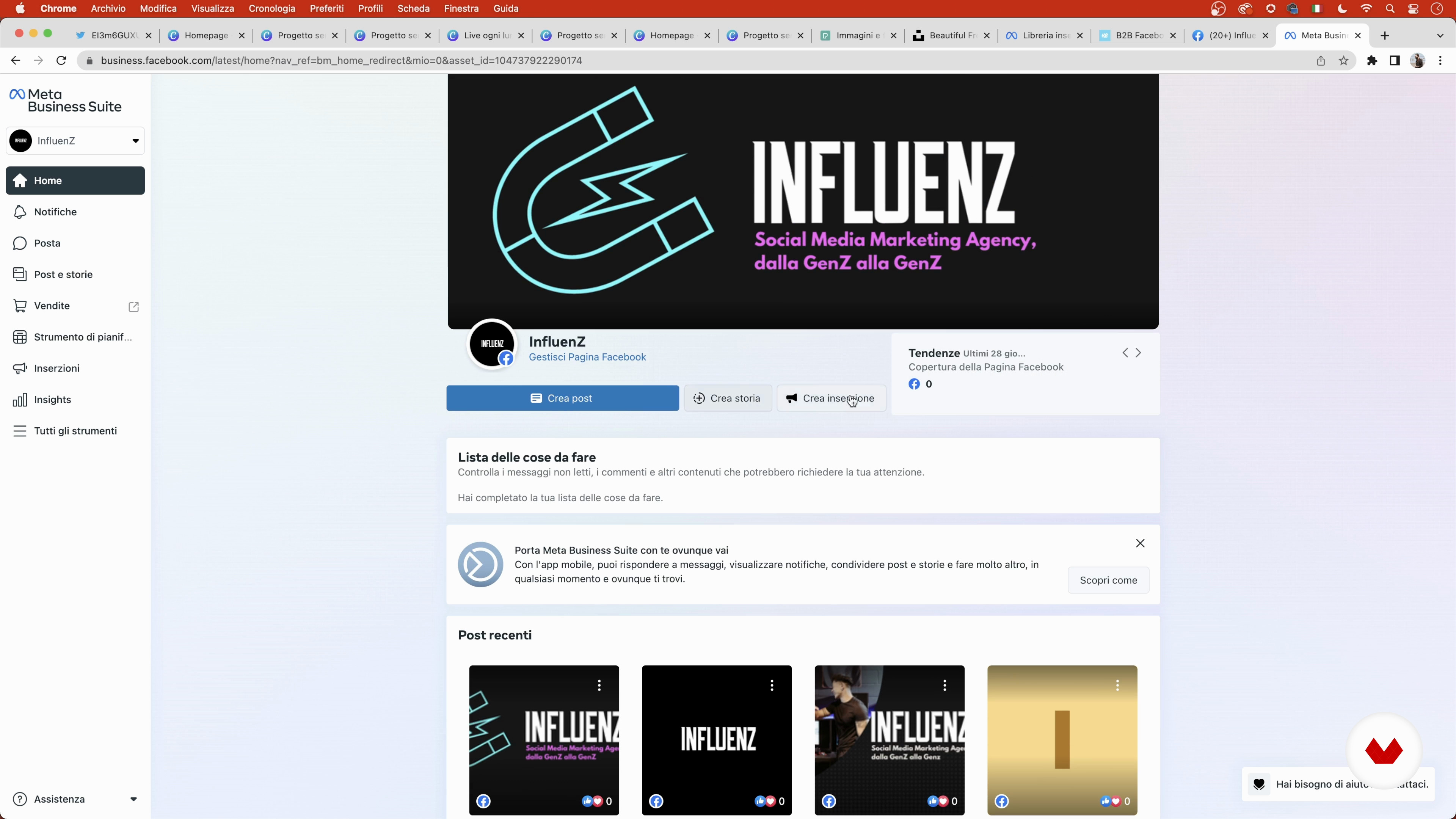Click the Scopri come button

(1108, 581)
